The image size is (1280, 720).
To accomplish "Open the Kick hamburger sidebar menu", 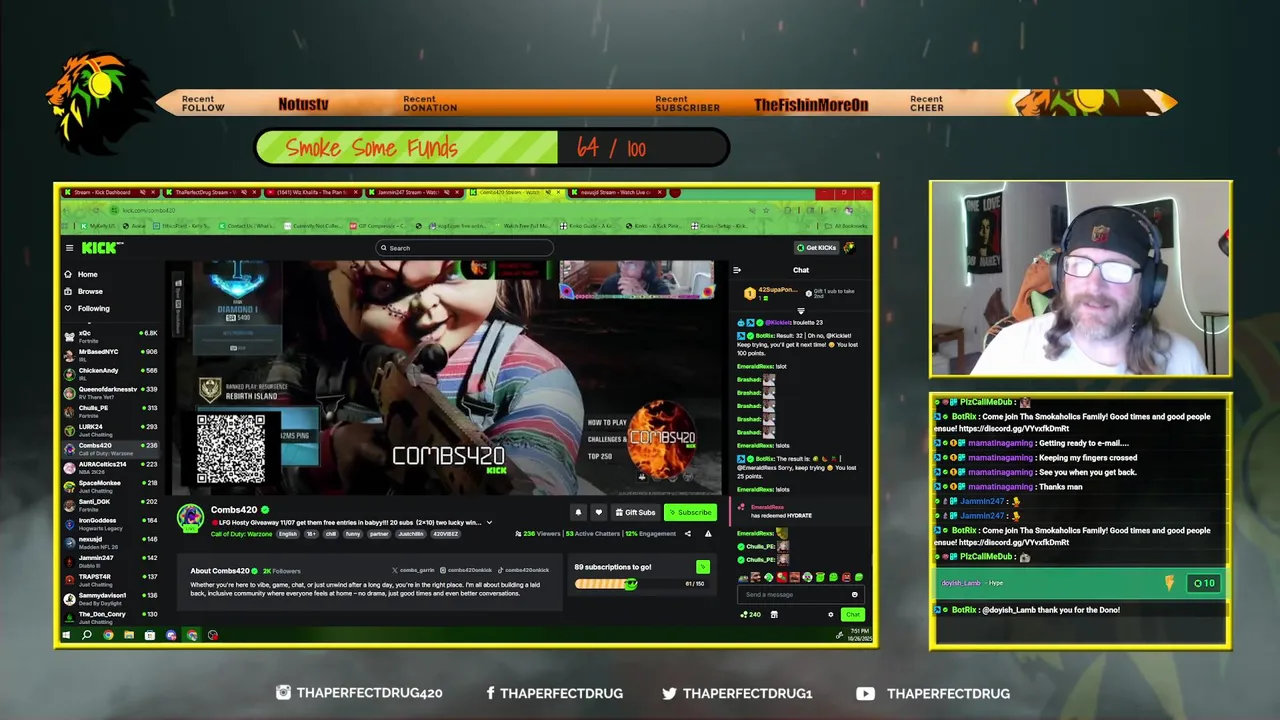I will [69, 248].
